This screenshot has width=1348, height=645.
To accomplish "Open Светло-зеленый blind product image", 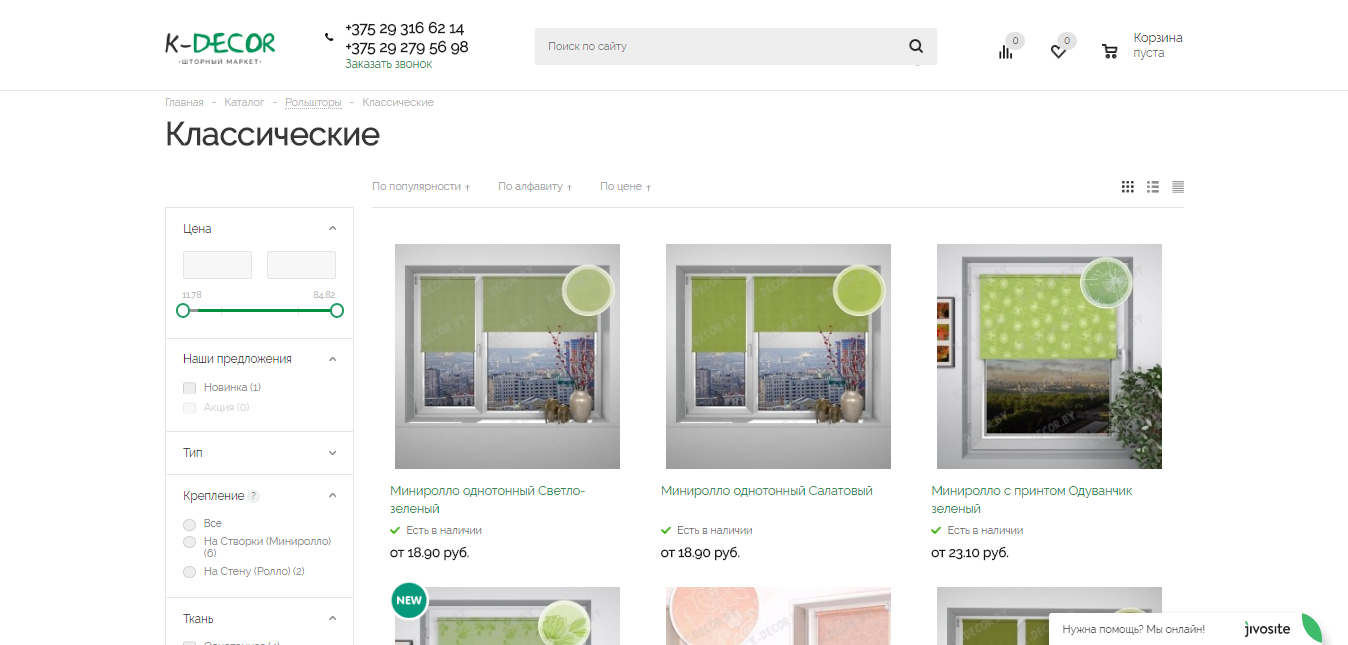I will (507, 356).
